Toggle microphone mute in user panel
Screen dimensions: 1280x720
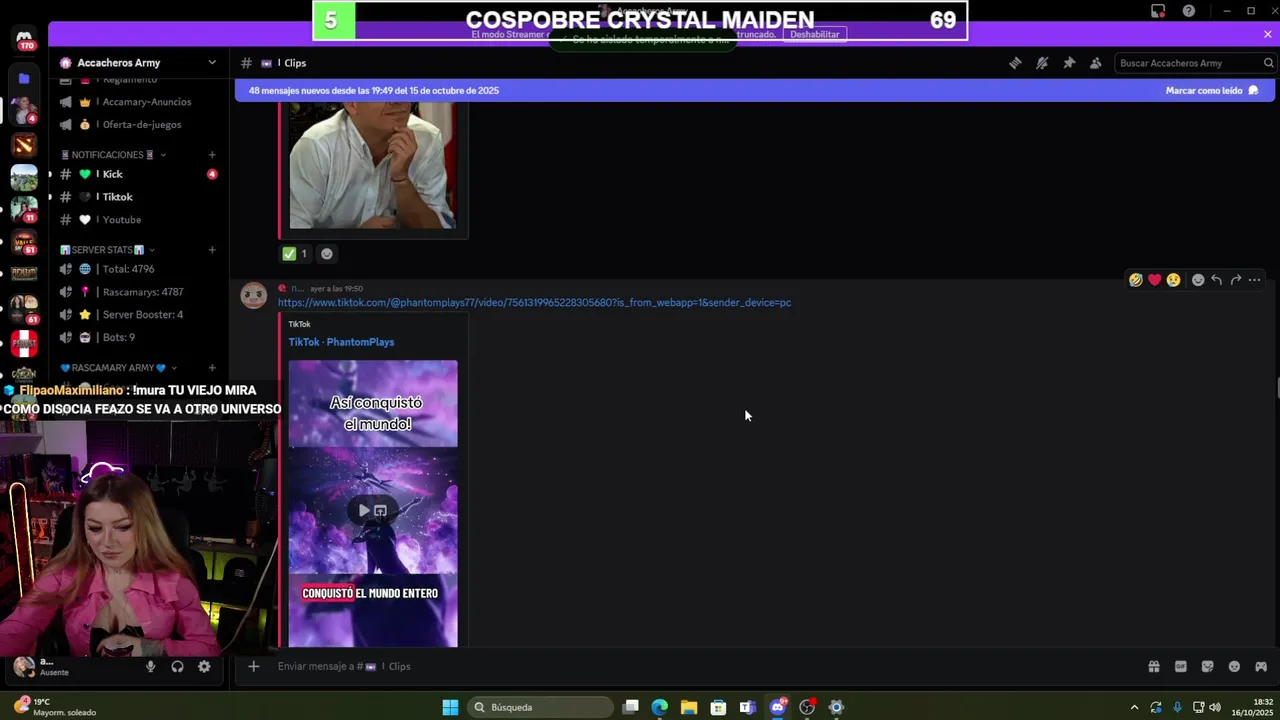tap(151, 667)
